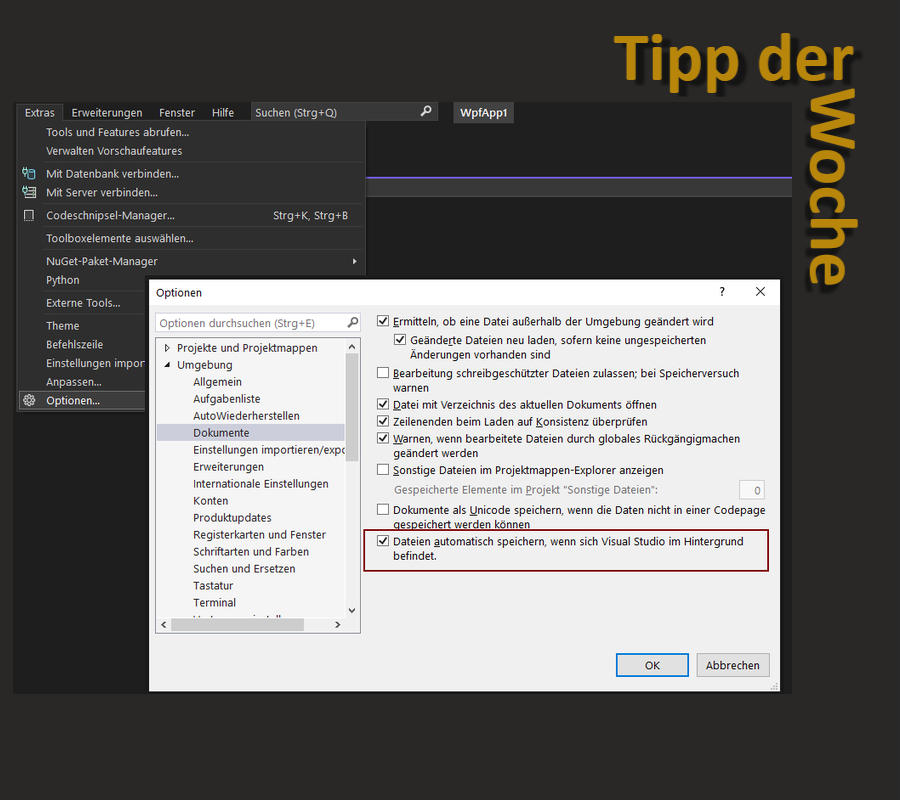Click the horizontal scrollbar left arrow
Image resolution: width=900 pixels, height=800 pixels.
(x=164, y=625)
